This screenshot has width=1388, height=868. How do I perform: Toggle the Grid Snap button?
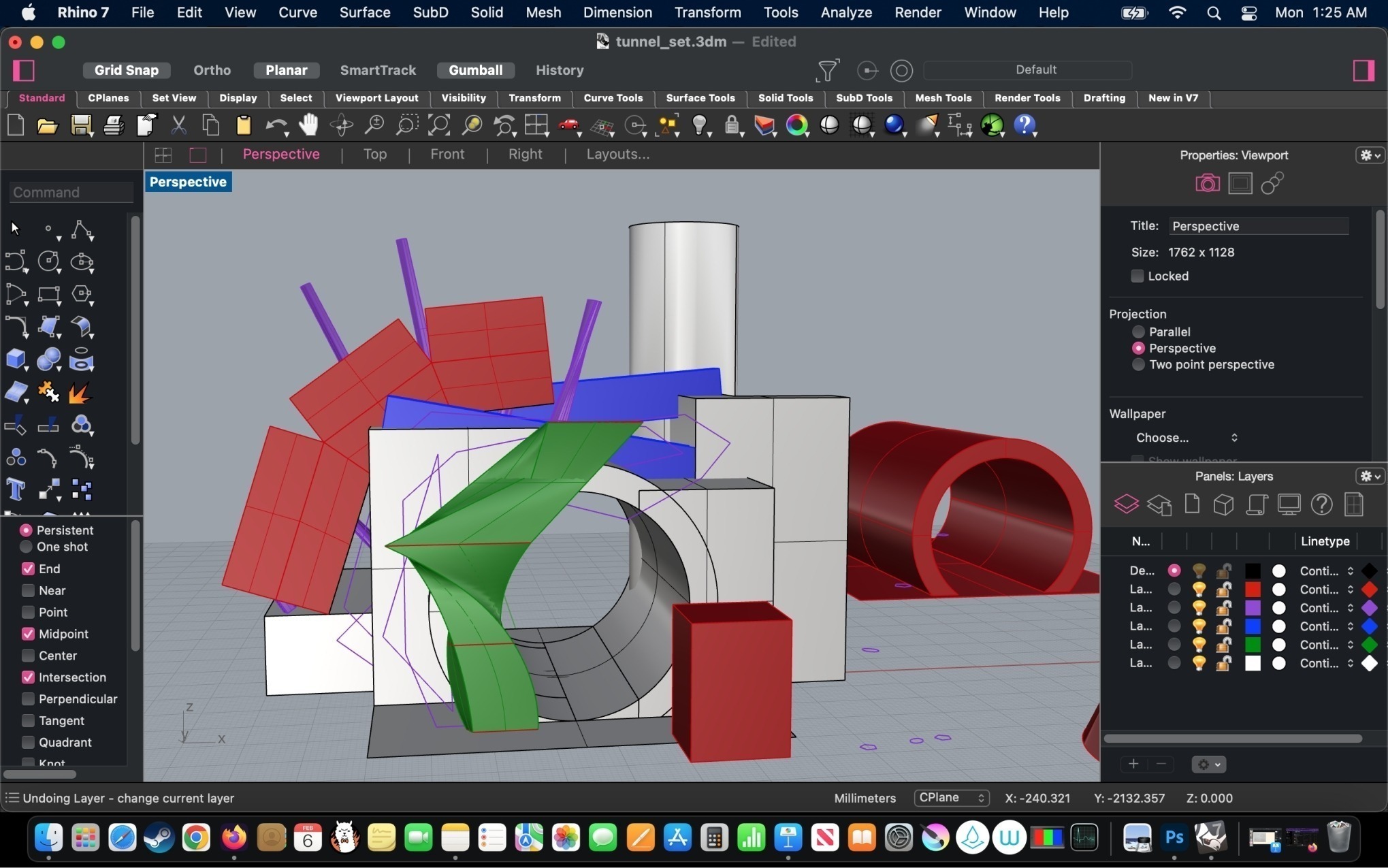(x=127, y=70)
